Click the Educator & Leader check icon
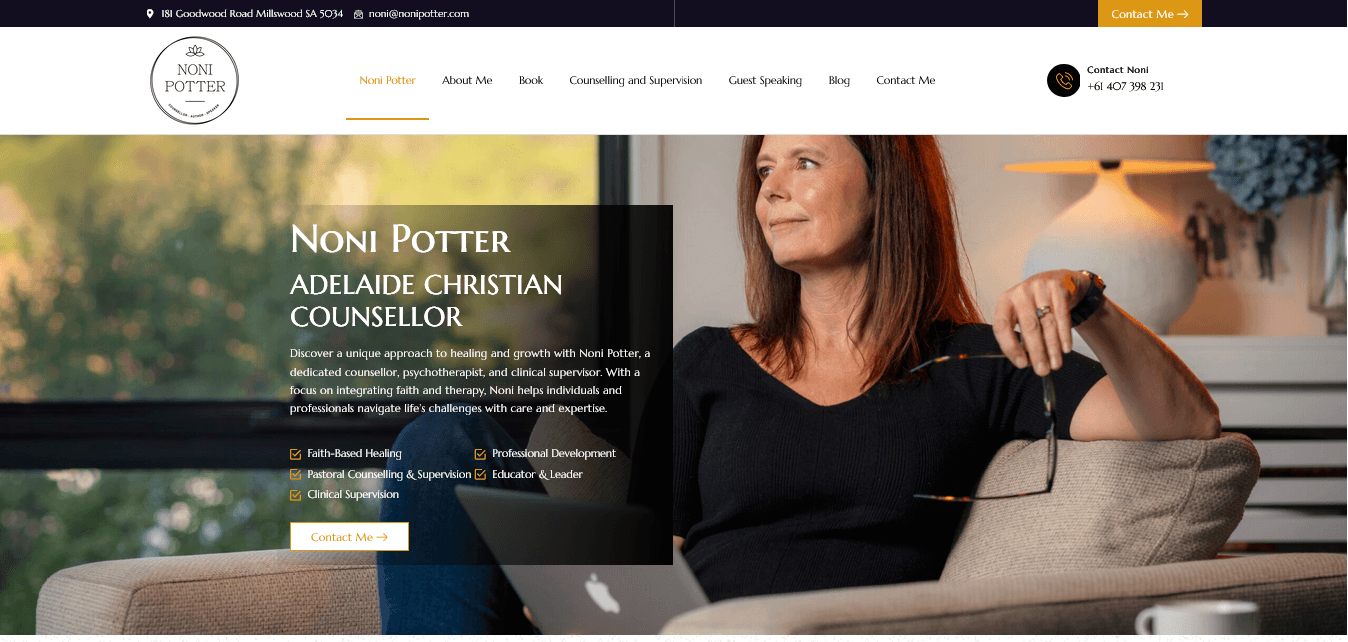Screen dimensions: 1348x642 click(480, 475)
